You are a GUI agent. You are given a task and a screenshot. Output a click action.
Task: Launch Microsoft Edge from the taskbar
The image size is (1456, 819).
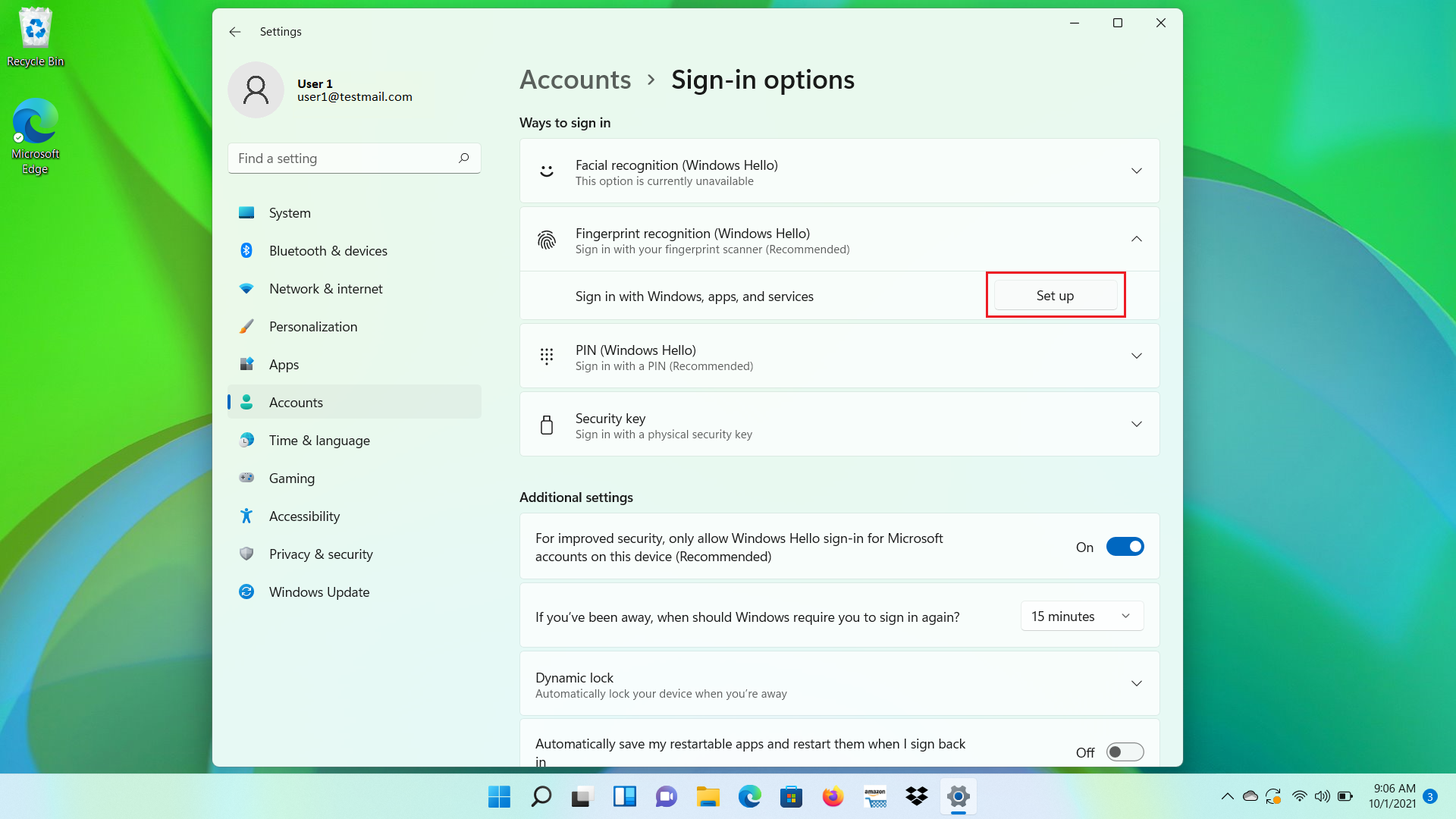pyautogui.click(x=749, y=796)
